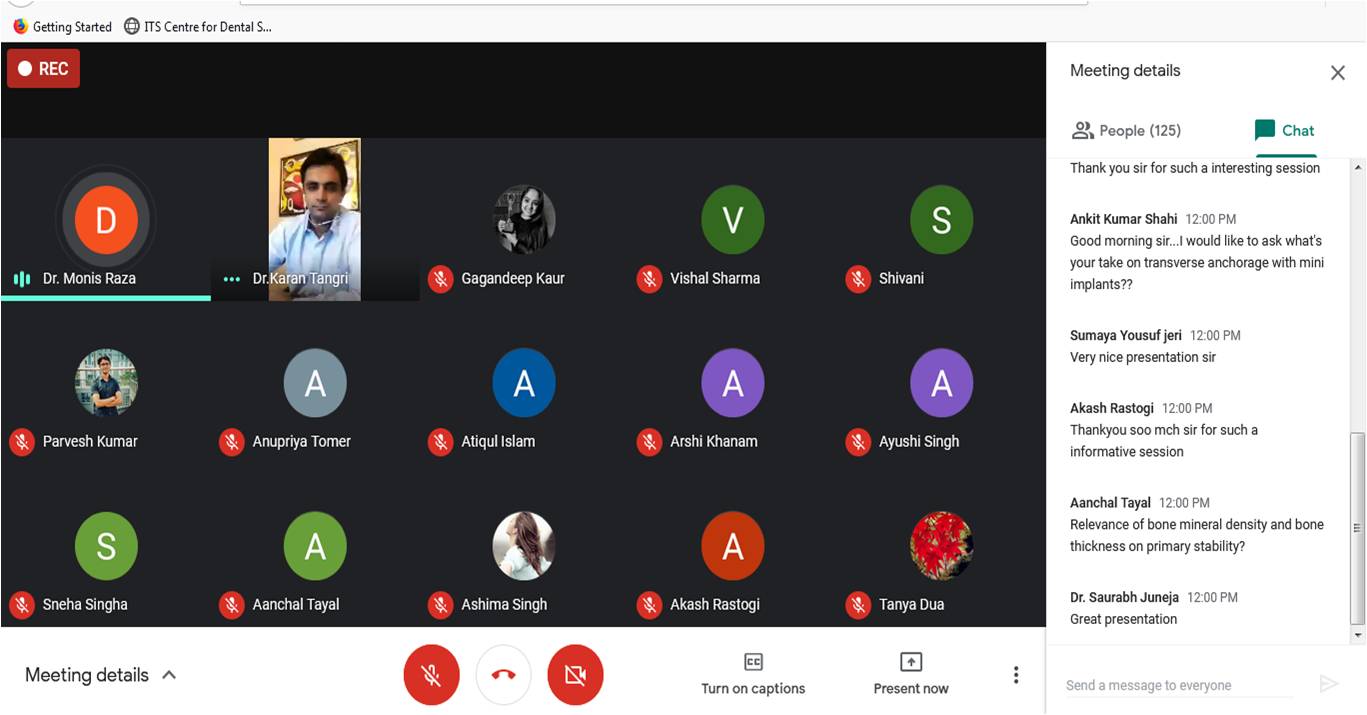The image size is (1367, 715).
Task: Select Tanya Dua's red flower thumbnail
Action: point(941,546)
